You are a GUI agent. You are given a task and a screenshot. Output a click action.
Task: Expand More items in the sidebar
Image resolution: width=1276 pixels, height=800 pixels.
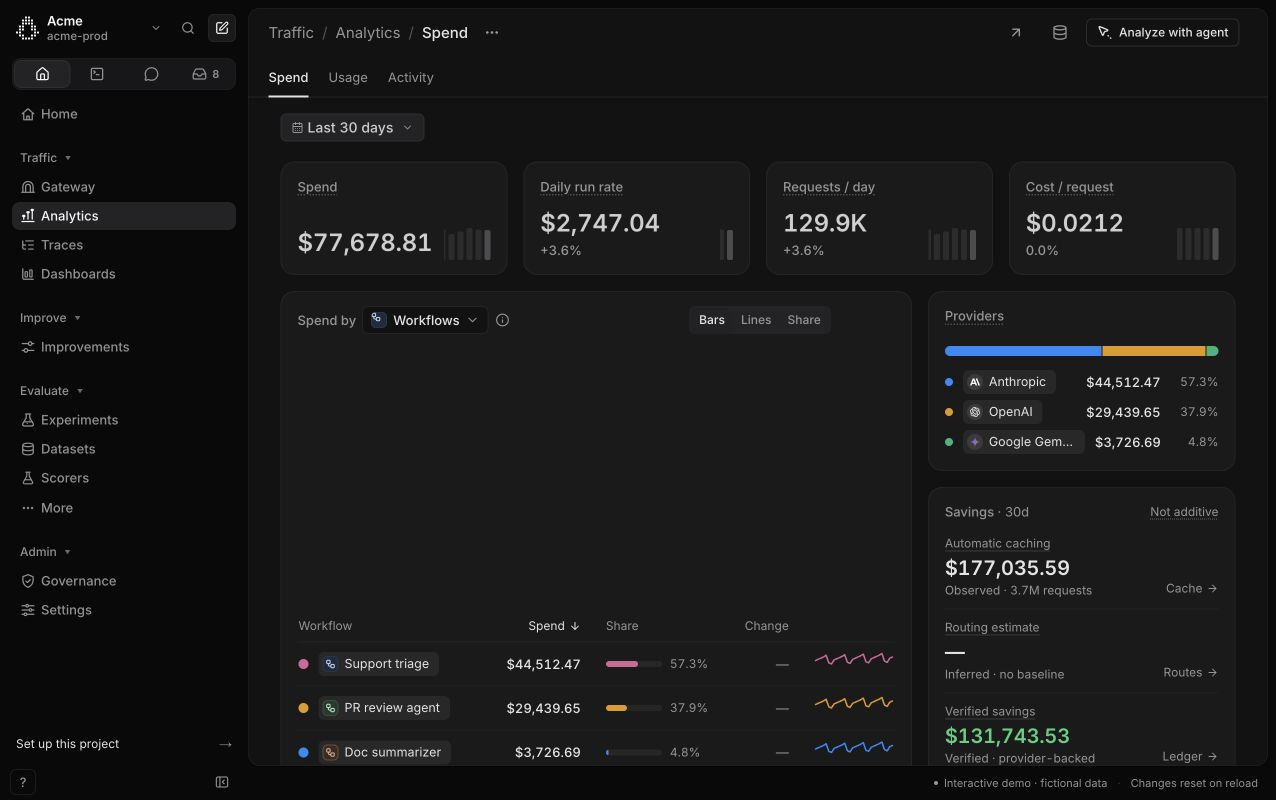(x=124, y=508)
